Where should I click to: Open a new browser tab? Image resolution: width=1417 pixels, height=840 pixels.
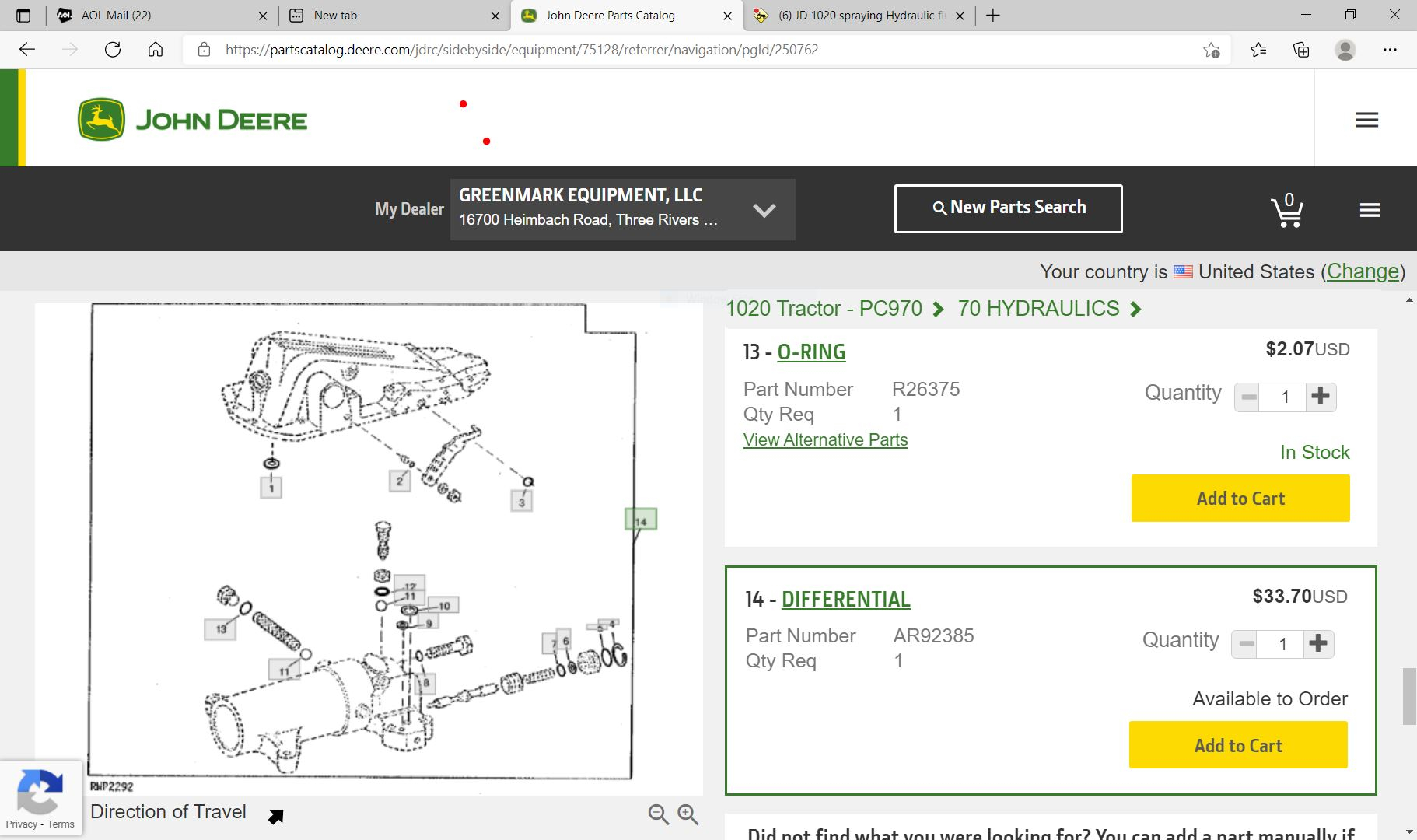[993, 16]
